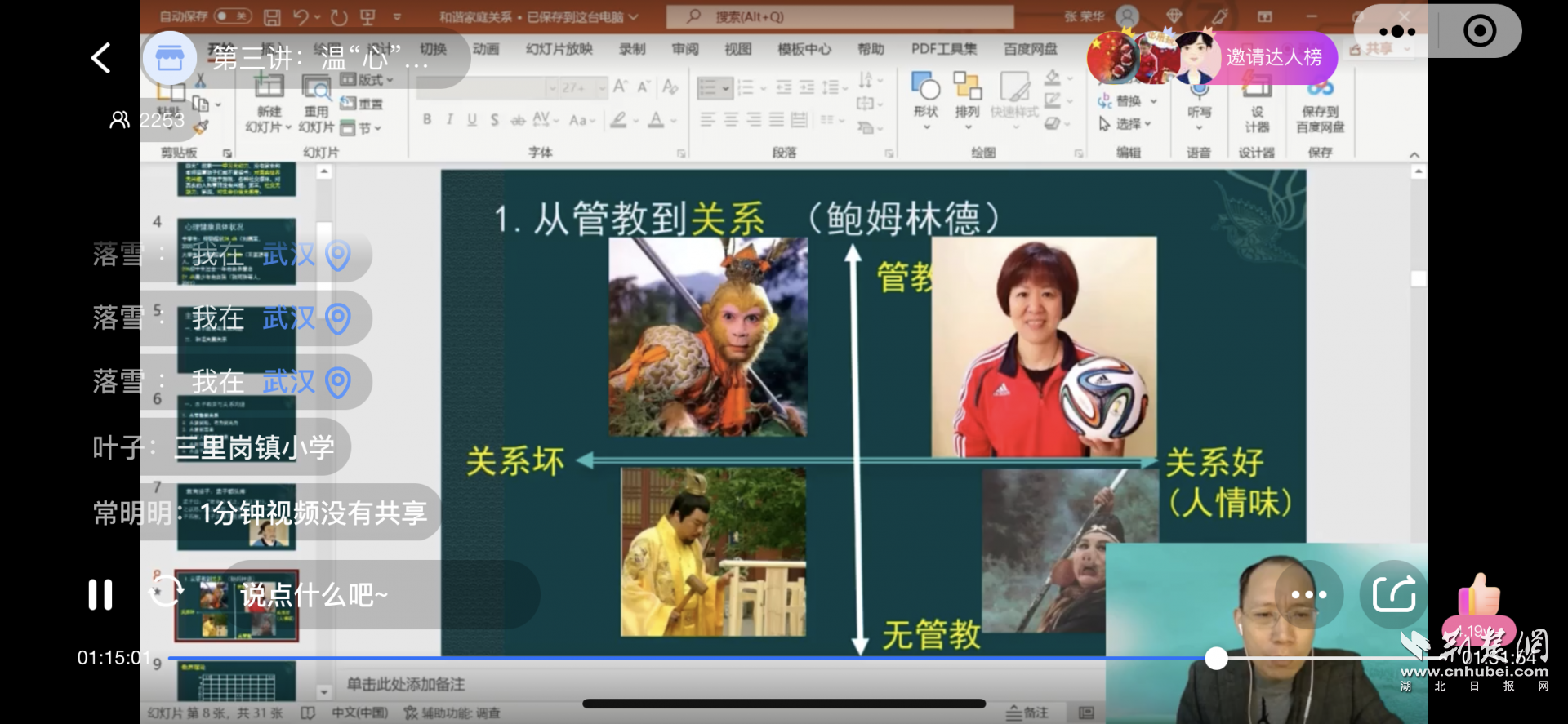Viewport: 1568px width, 724px height.
Task: Open the 帮助 help tab
Action: 871,49
